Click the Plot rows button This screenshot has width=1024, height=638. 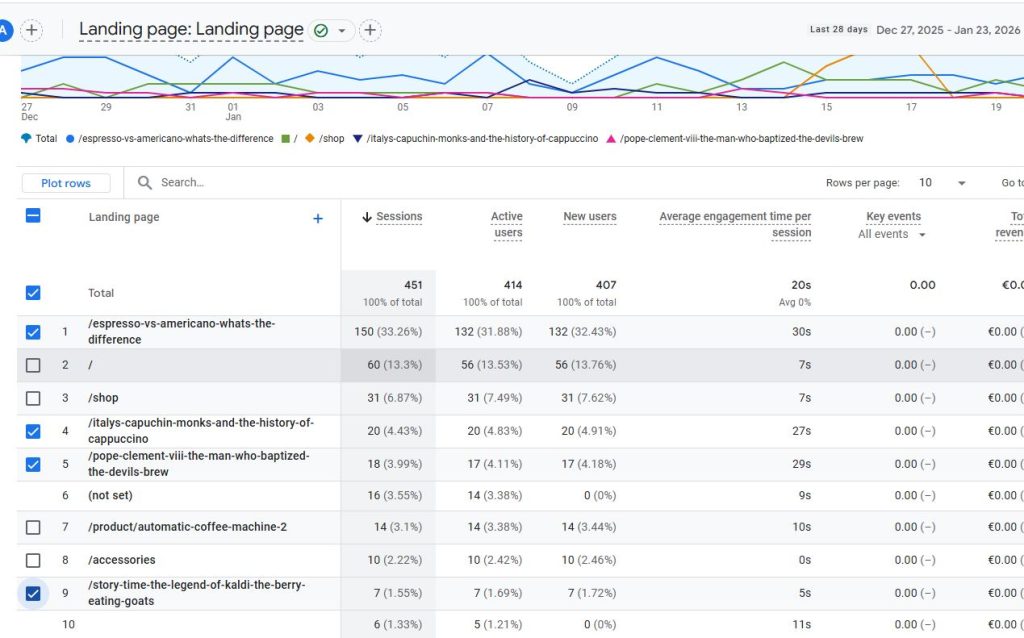tap(66, 183)
